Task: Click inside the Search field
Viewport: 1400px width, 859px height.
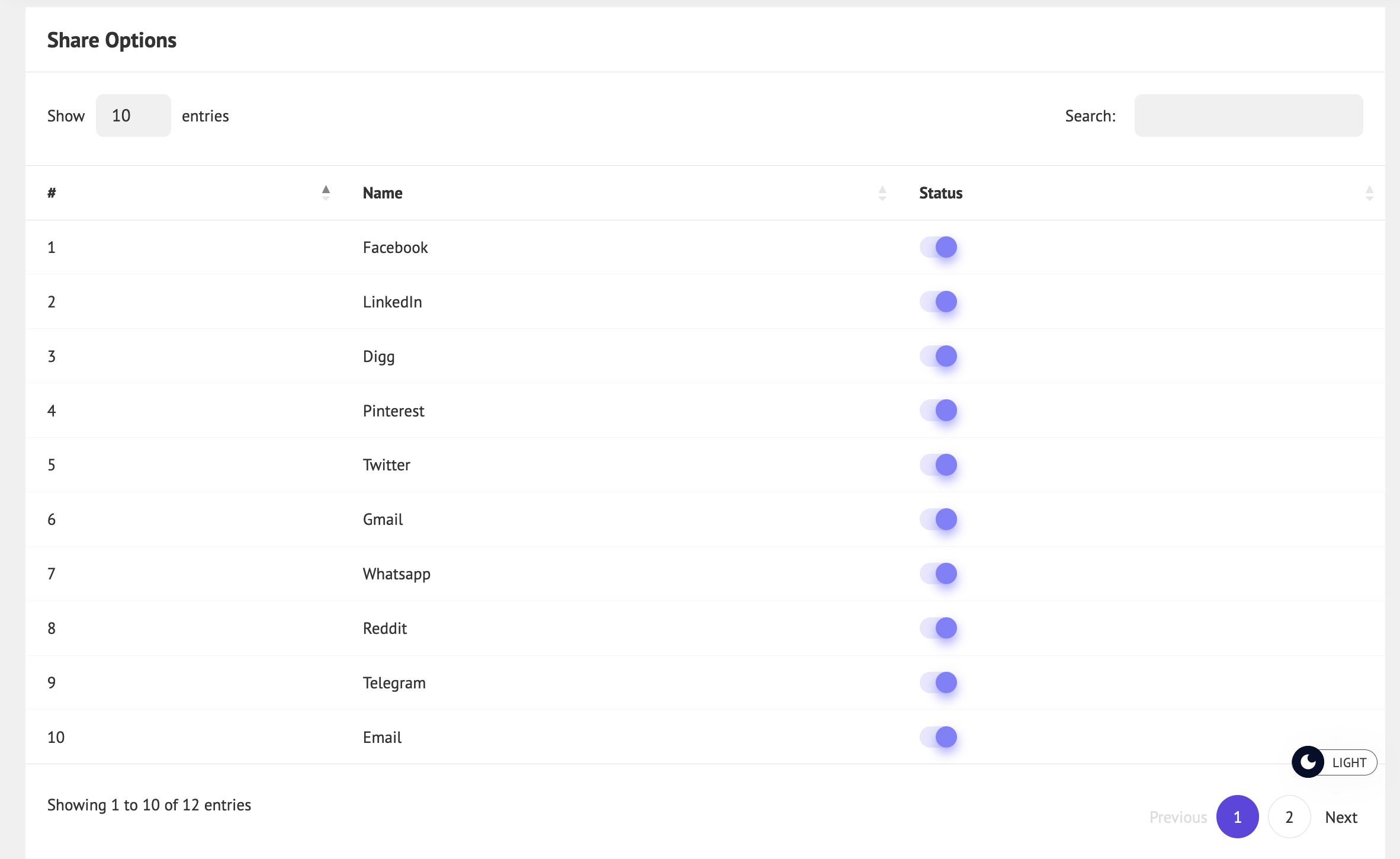Action: point(1248,115)
